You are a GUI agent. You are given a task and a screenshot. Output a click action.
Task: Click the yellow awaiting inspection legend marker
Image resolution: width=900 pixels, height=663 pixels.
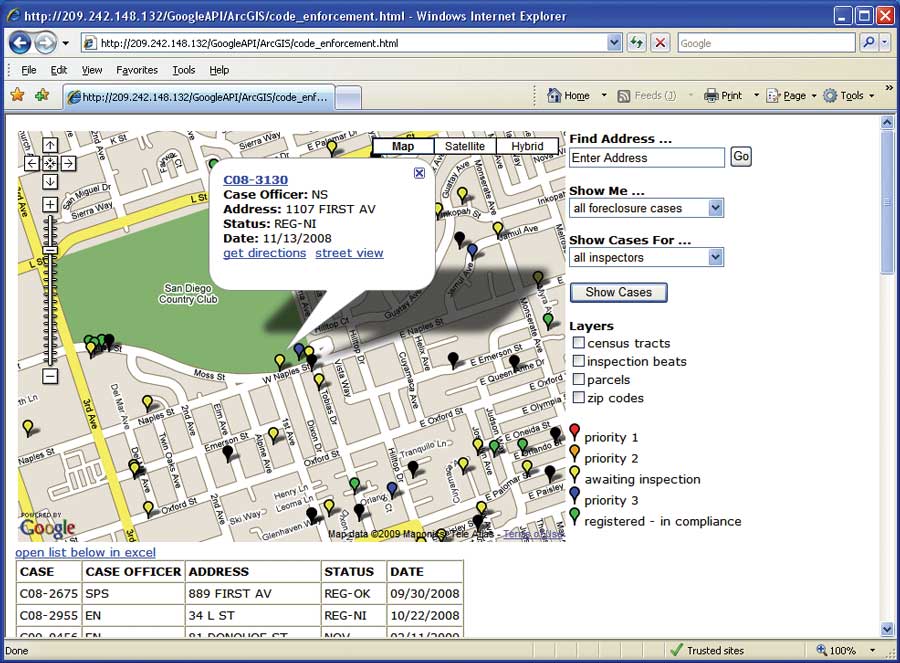(575, 475)
